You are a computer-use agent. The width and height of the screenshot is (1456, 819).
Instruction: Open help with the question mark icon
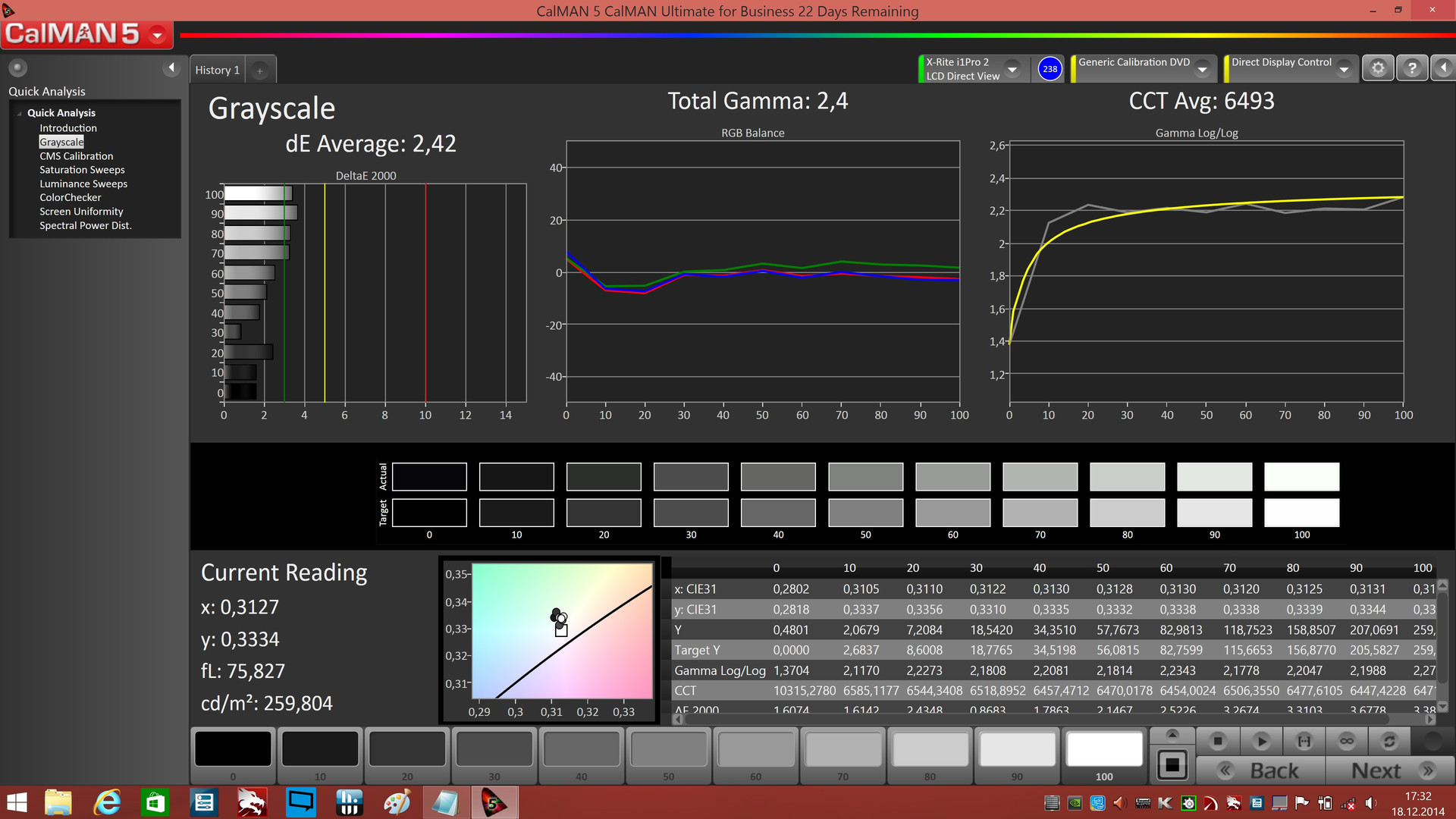pyautogui.click(x=1411, y=68)
